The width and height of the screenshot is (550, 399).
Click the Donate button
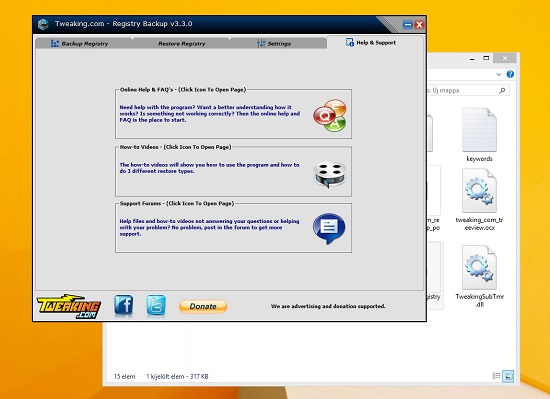tap(203, 306)
